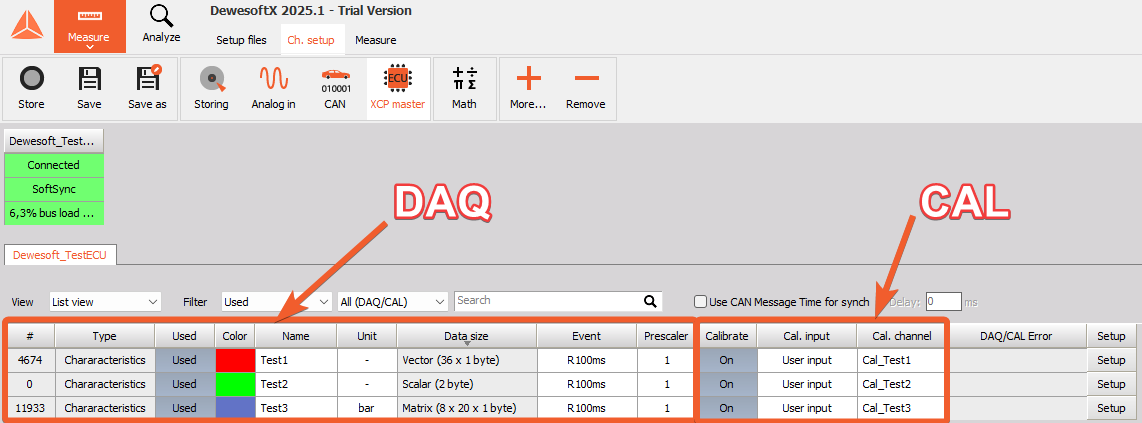This screenshot has width=1142, height=423.
Task: Click the search magnifier icon
Action: tap(650, 301)
